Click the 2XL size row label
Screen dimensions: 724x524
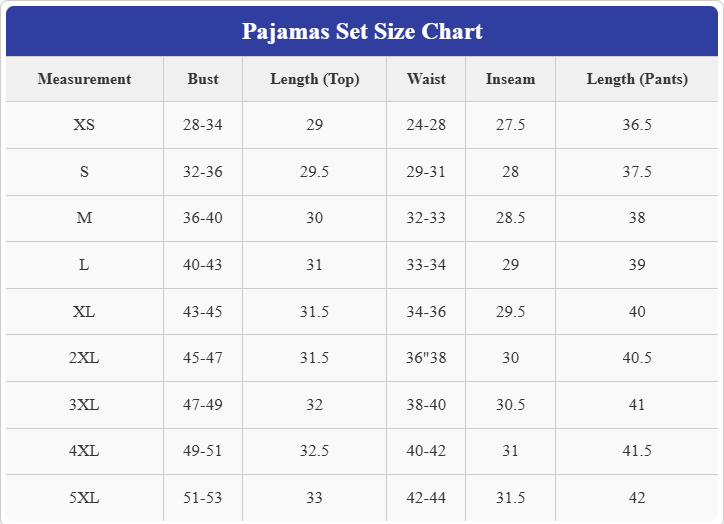coord(84,358)
